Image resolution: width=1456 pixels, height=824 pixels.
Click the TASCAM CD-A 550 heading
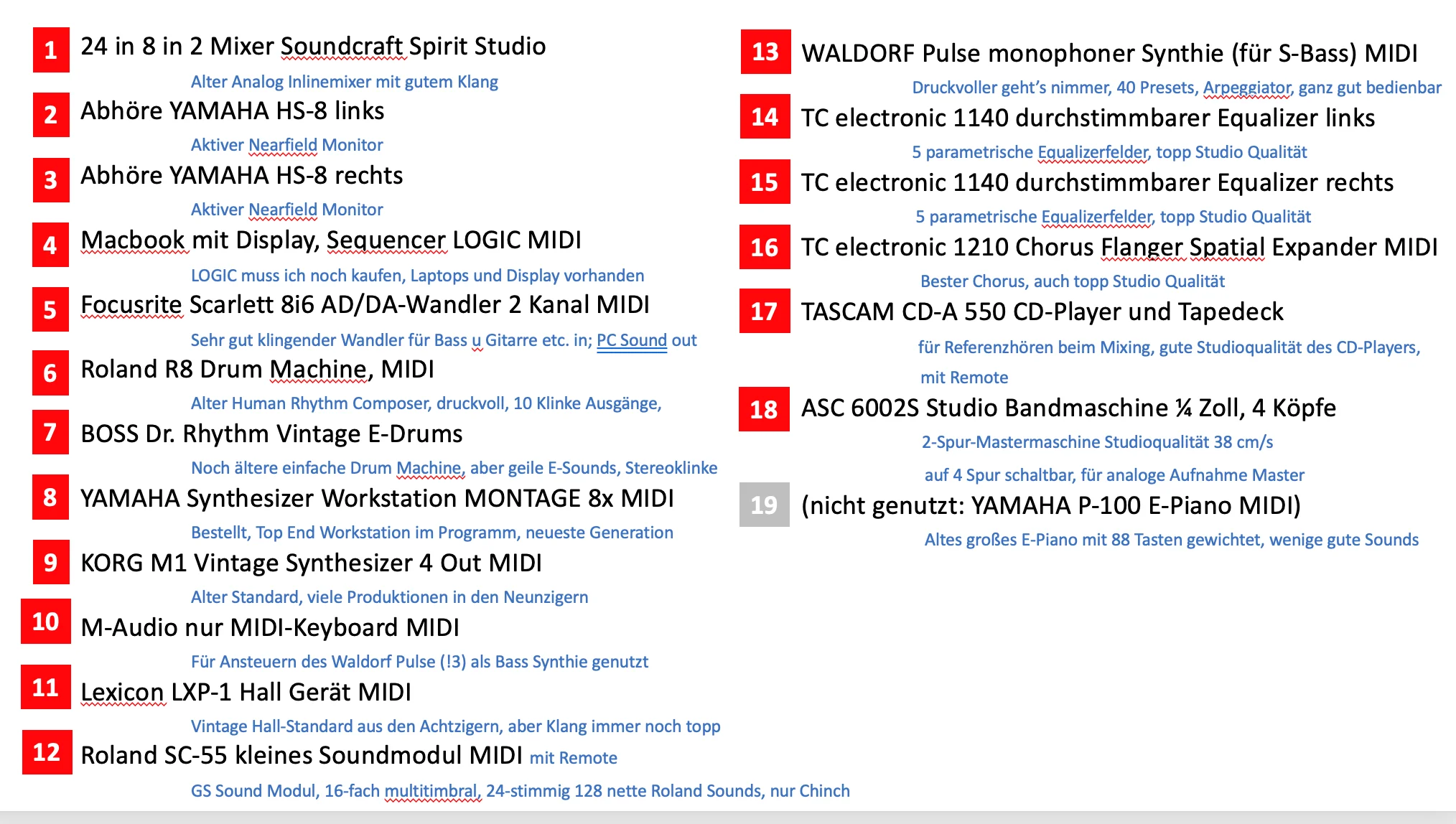tap(1042, 312)
